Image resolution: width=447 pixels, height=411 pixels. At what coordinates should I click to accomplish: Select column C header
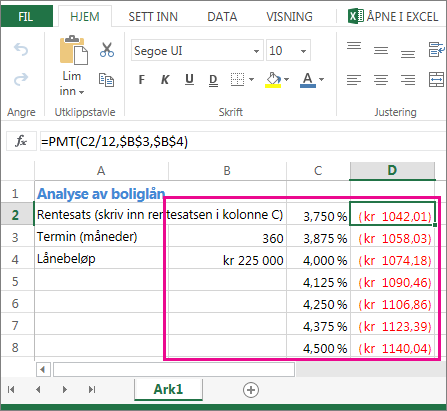[x=318, y=171]
